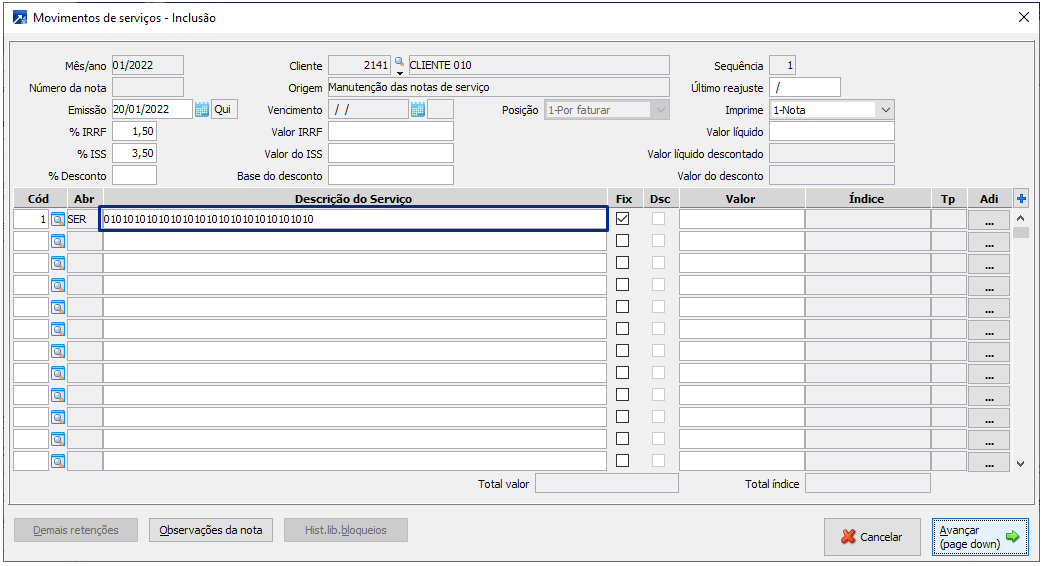Viewport: 1043px width, 566px height.
Task: Toggle Dsc checkbox in second grid row
Action: pos(659,241)
